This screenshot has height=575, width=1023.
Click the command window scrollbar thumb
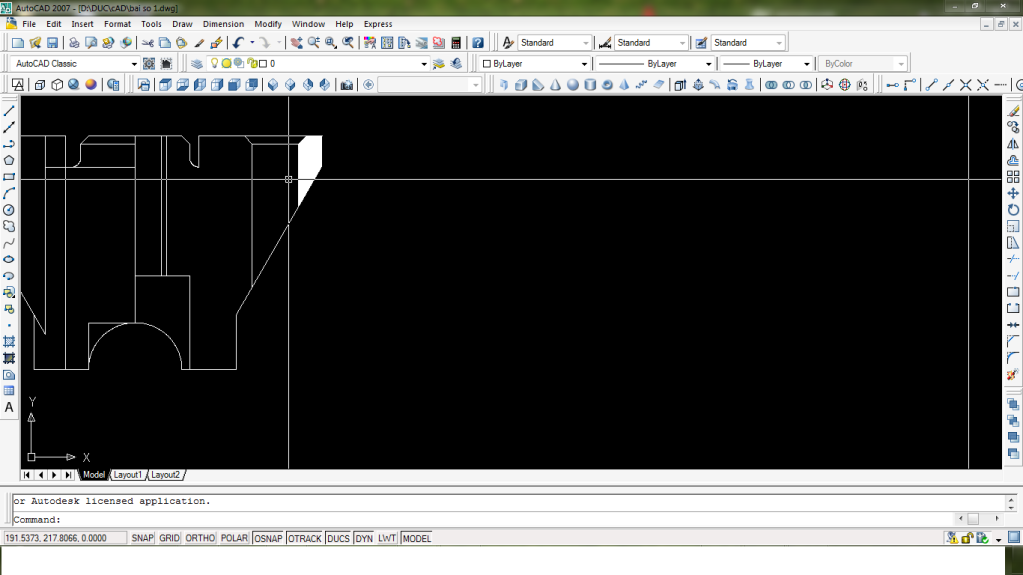(973, 519)
